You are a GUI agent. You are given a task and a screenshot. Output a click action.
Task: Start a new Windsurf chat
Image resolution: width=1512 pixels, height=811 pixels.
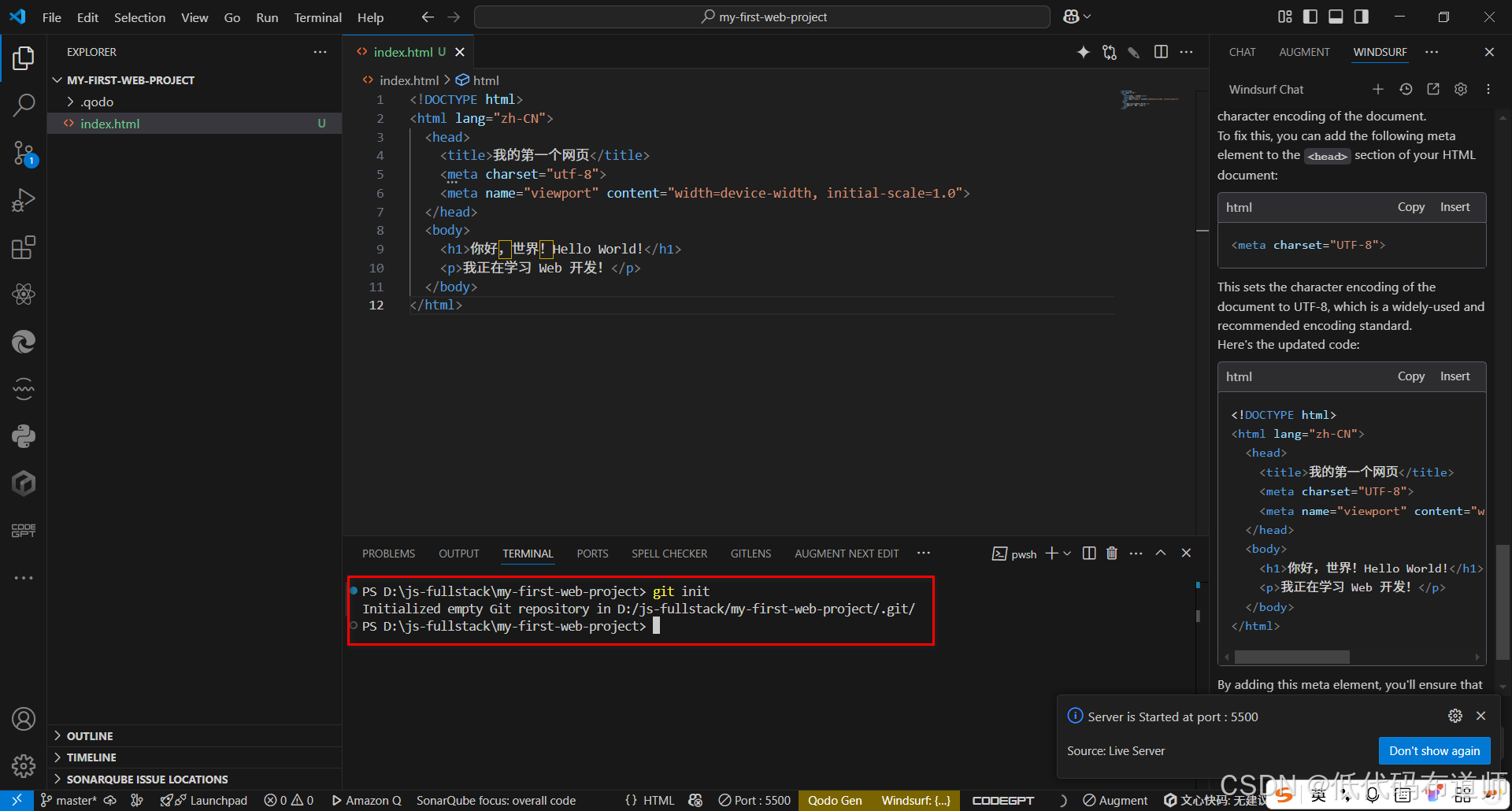pos(1378,89)
